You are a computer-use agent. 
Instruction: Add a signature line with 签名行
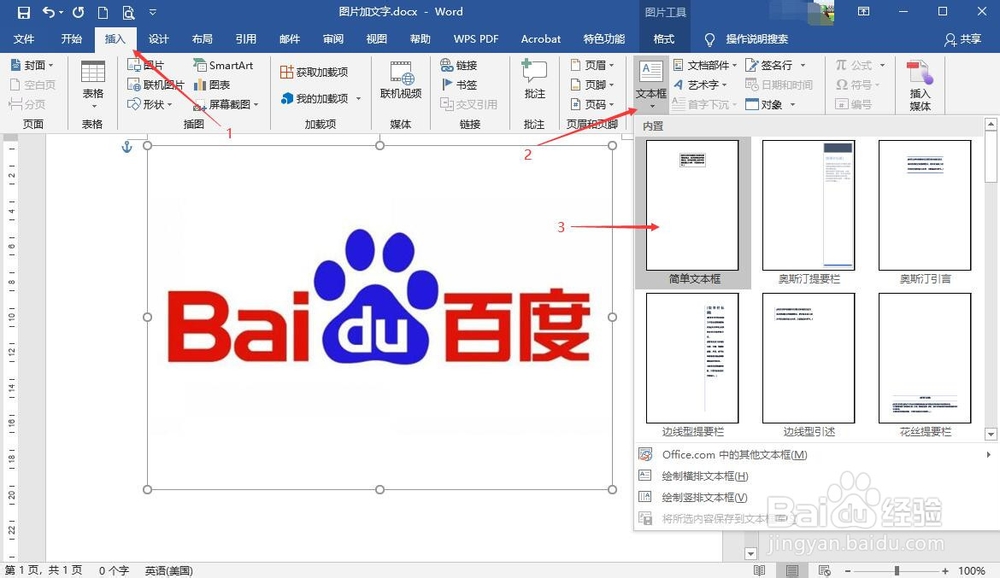tap(776, 65)
